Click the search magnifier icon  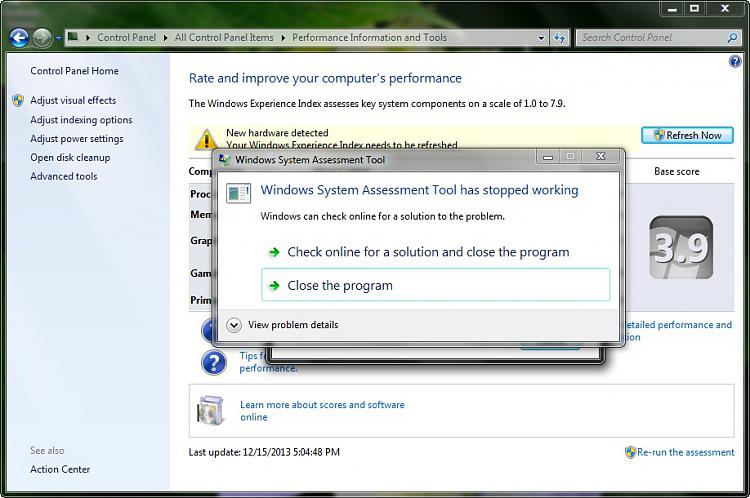(732, 37)
